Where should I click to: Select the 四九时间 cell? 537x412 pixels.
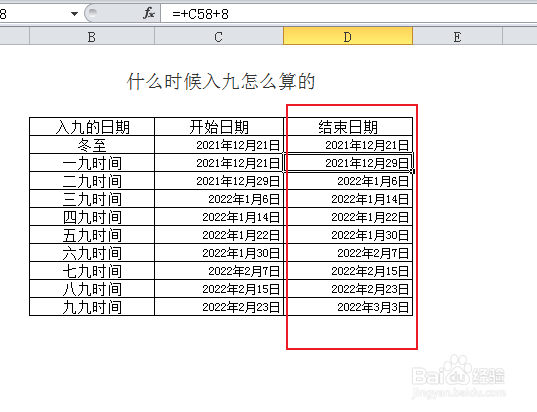pyautogui.click(x=92, y=217)
